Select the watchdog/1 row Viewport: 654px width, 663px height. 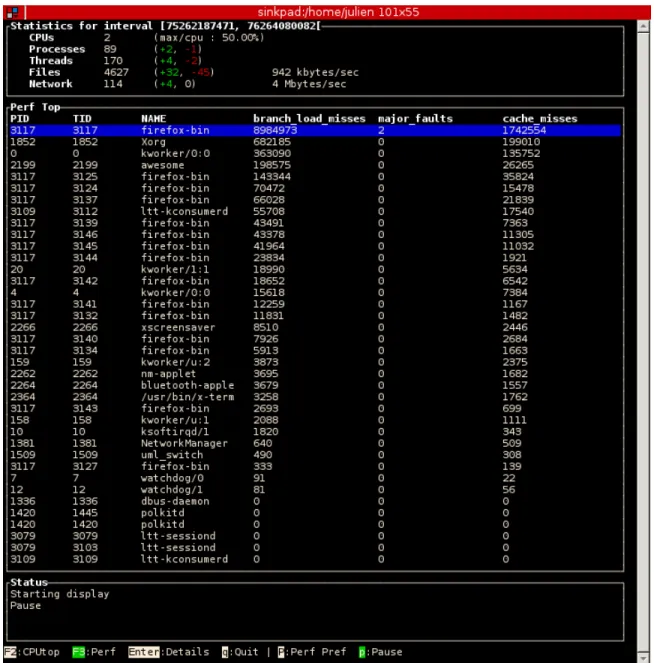(x=315, y=490)
